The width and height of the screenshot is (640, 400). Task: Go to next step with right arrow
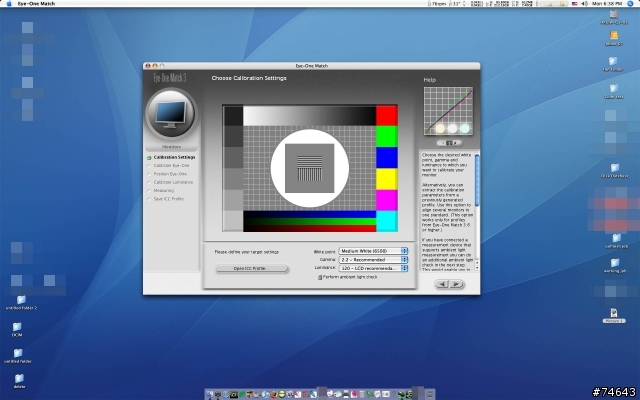coord(457,284)
